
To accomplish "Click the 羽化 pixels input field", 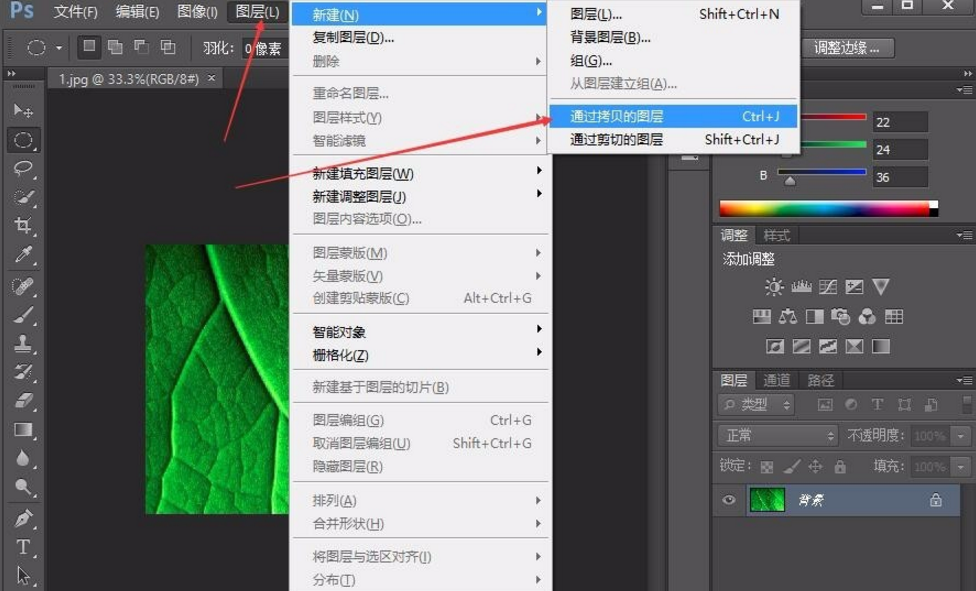I will click(x=263, y=47).
